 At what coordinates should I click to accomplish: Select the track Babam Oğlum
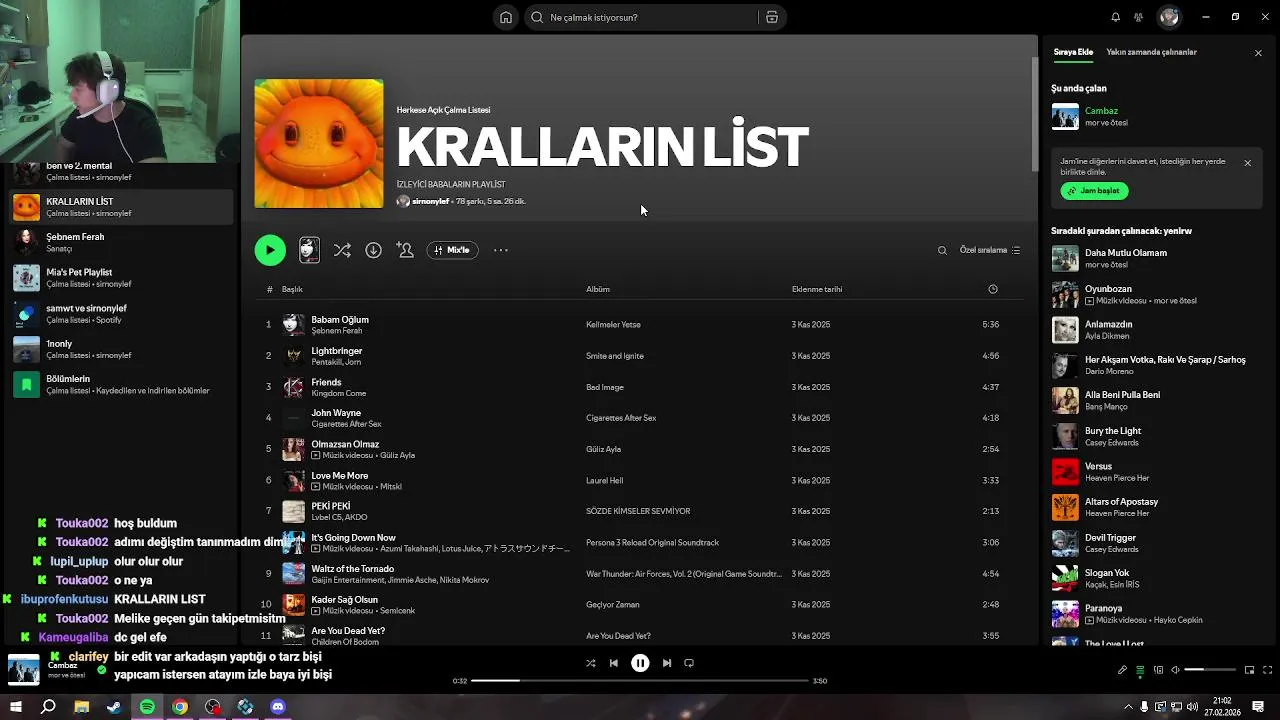point(340,320)
